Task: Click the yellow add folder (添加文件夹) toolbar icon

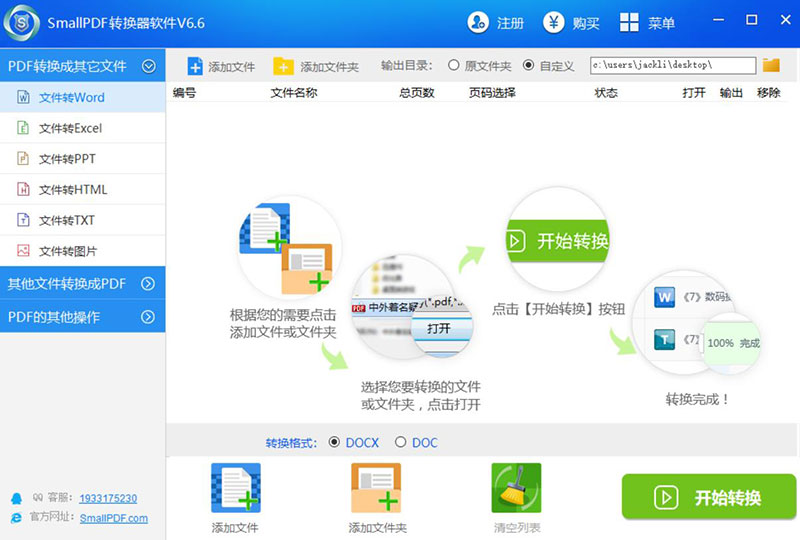Action: point(283,66)
